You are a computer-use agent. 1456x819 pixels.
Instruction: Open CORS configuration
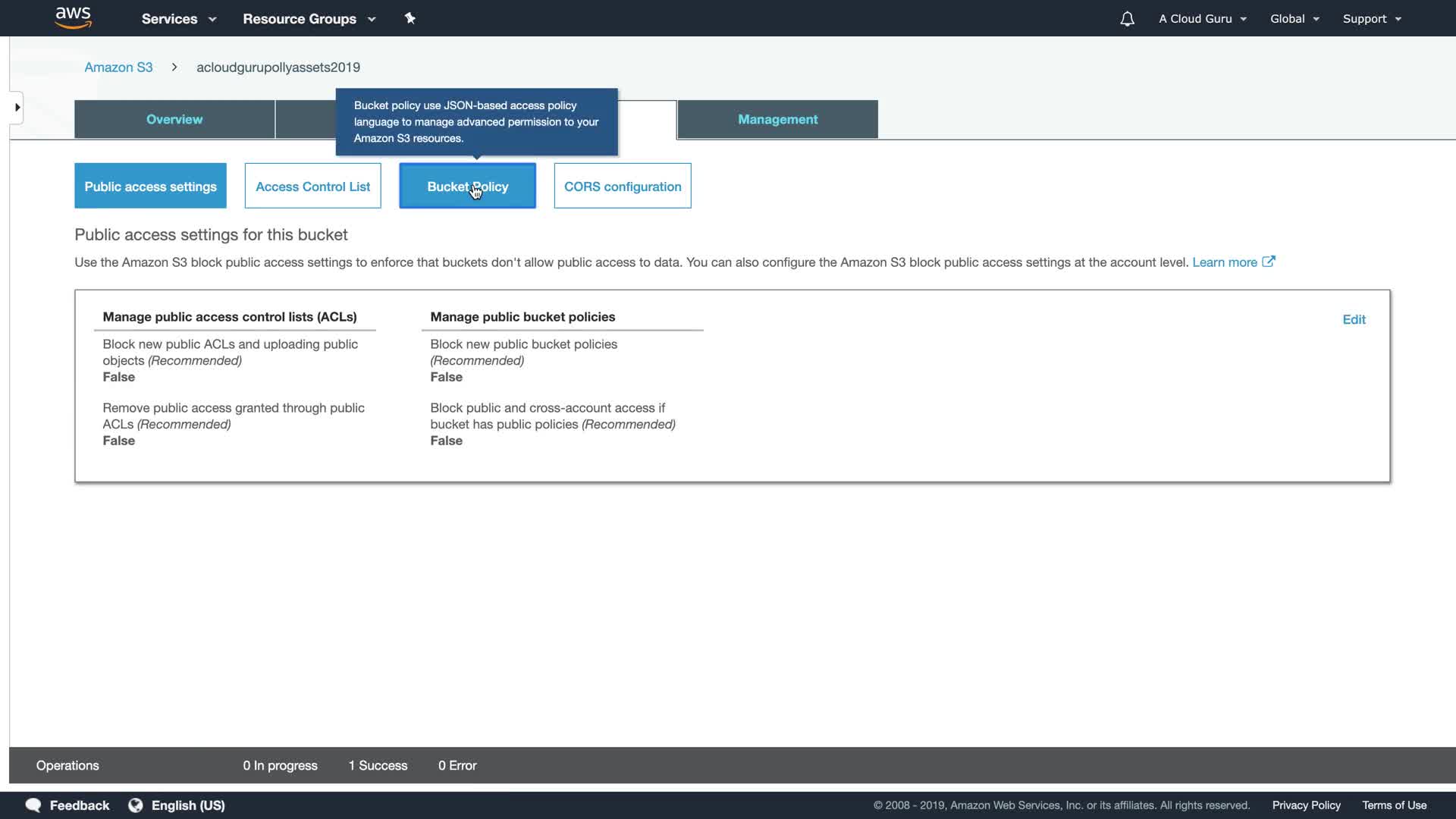(622, 187)
